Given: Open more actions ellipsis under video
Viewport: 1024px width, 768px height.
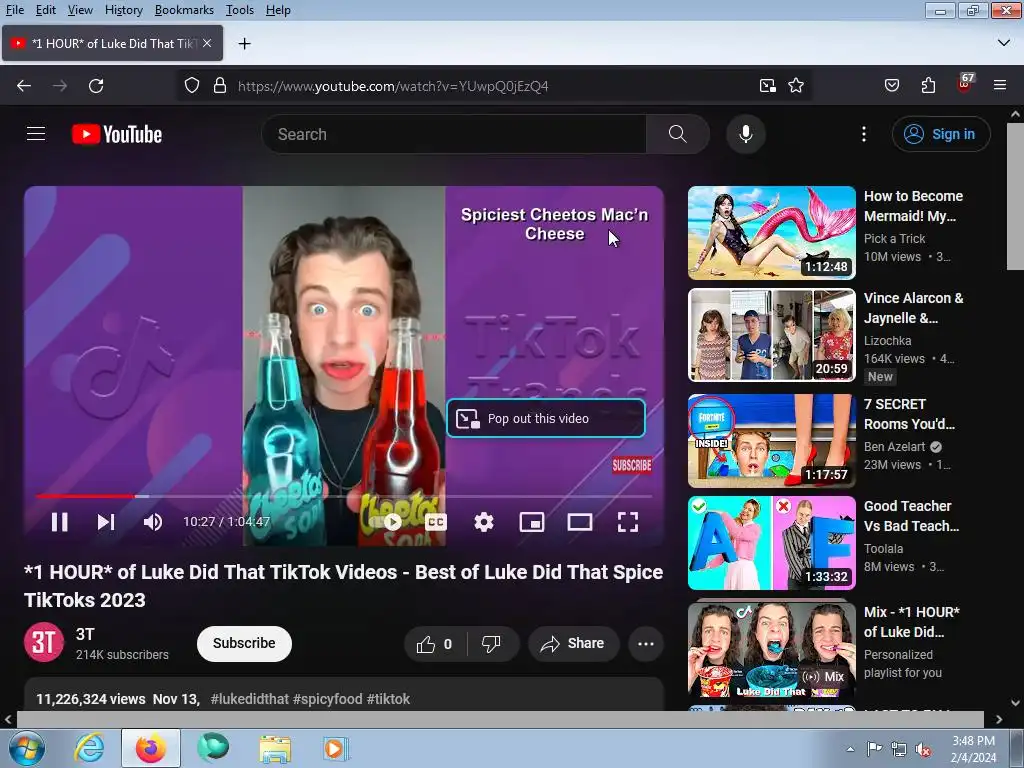Looking at the screenshot, I should [x=646, y=644].
